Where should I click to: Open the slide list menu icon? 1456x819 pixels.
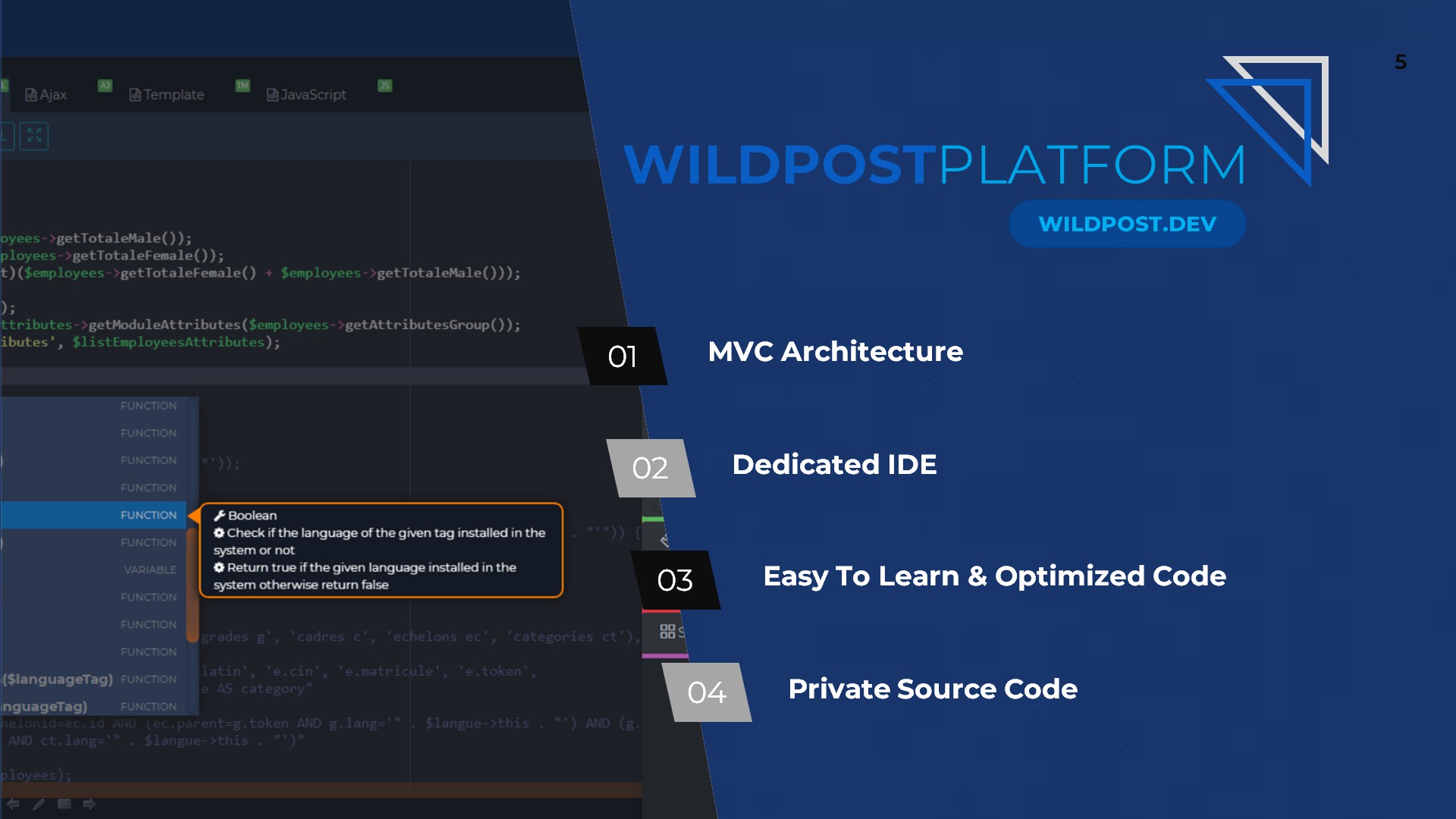64,804
